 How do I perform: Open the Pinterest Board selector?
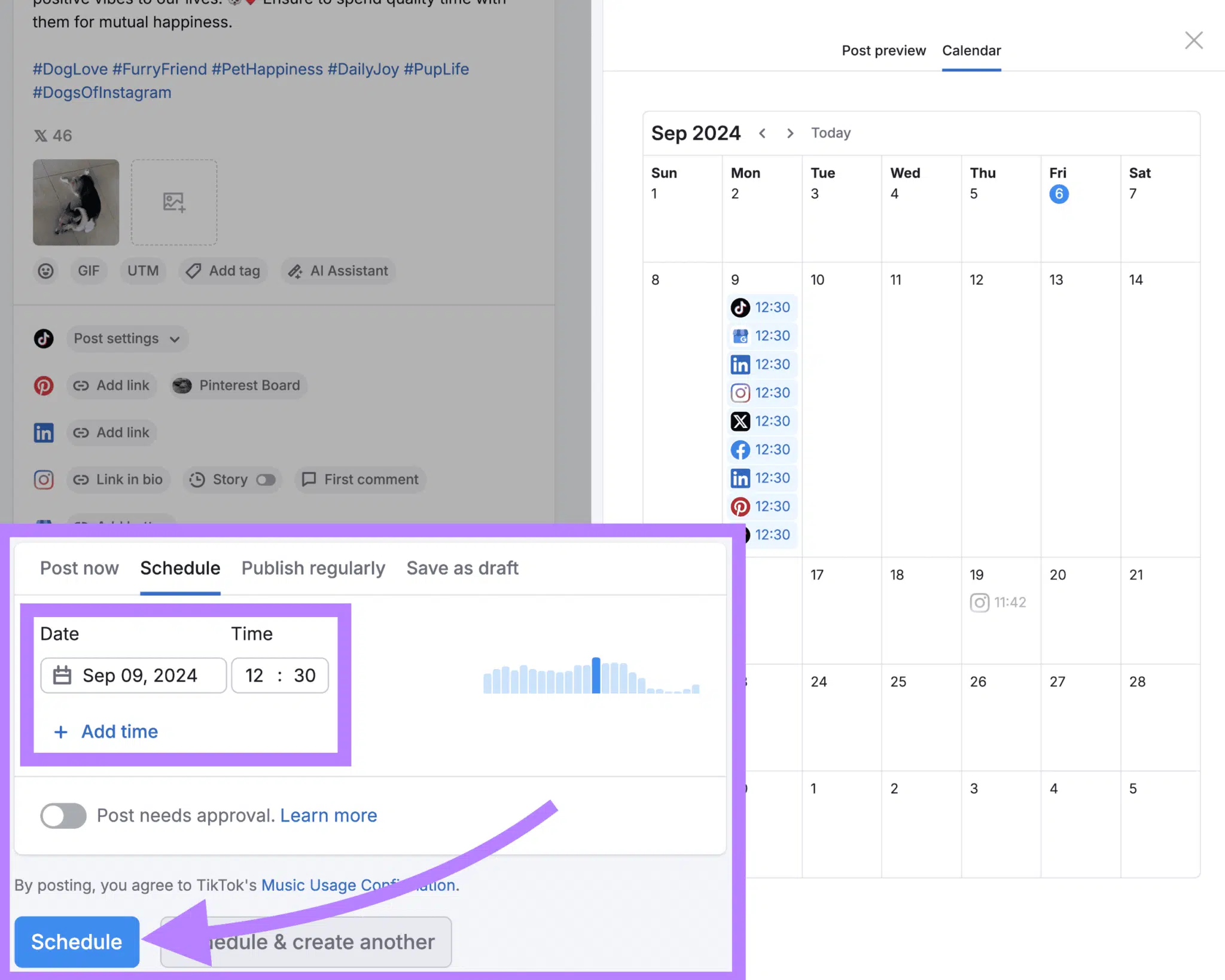(x=238, y=386)
